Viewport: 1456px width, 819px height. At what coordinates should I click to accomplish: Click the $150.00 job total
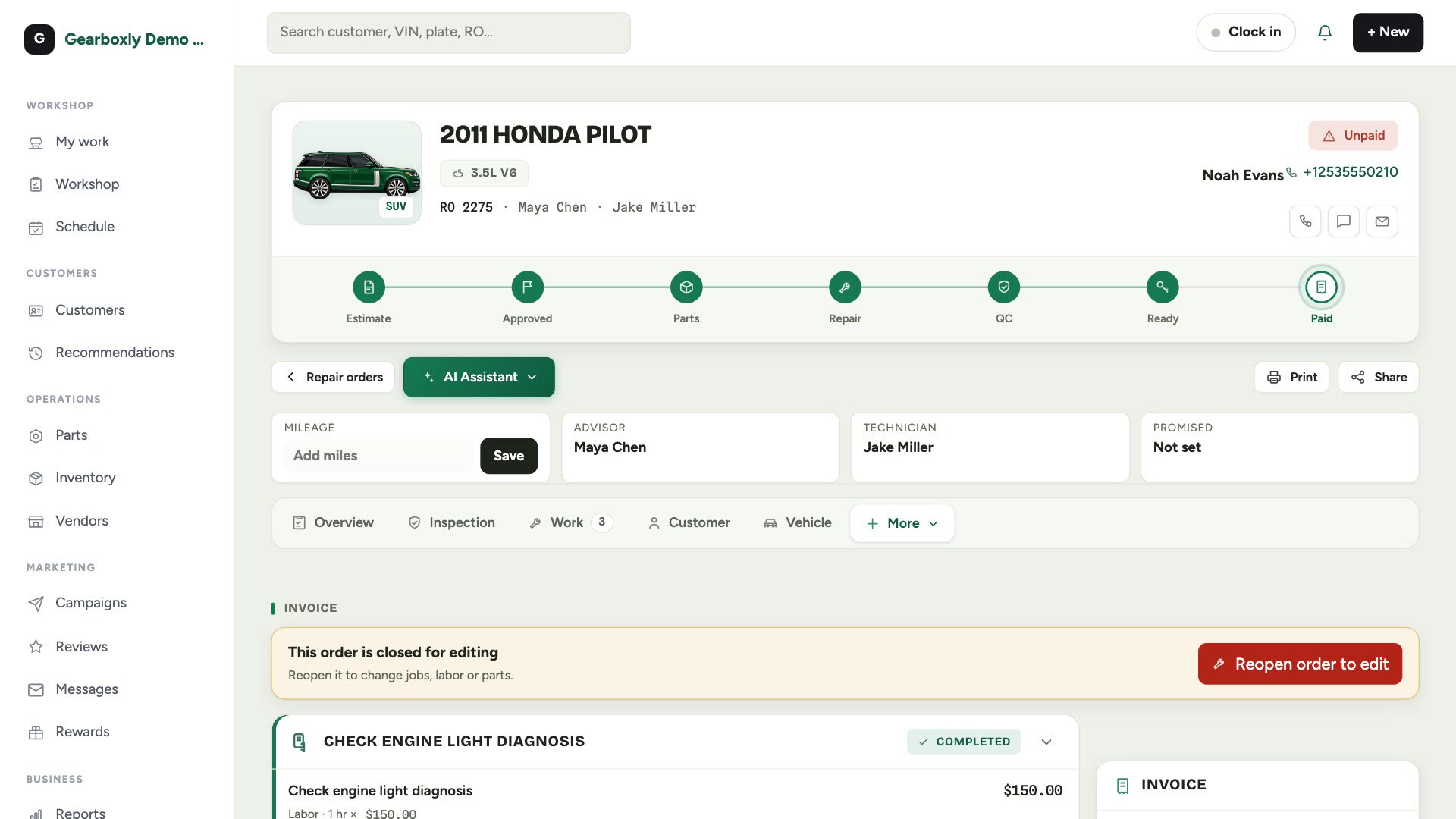tap(1032, 791)
